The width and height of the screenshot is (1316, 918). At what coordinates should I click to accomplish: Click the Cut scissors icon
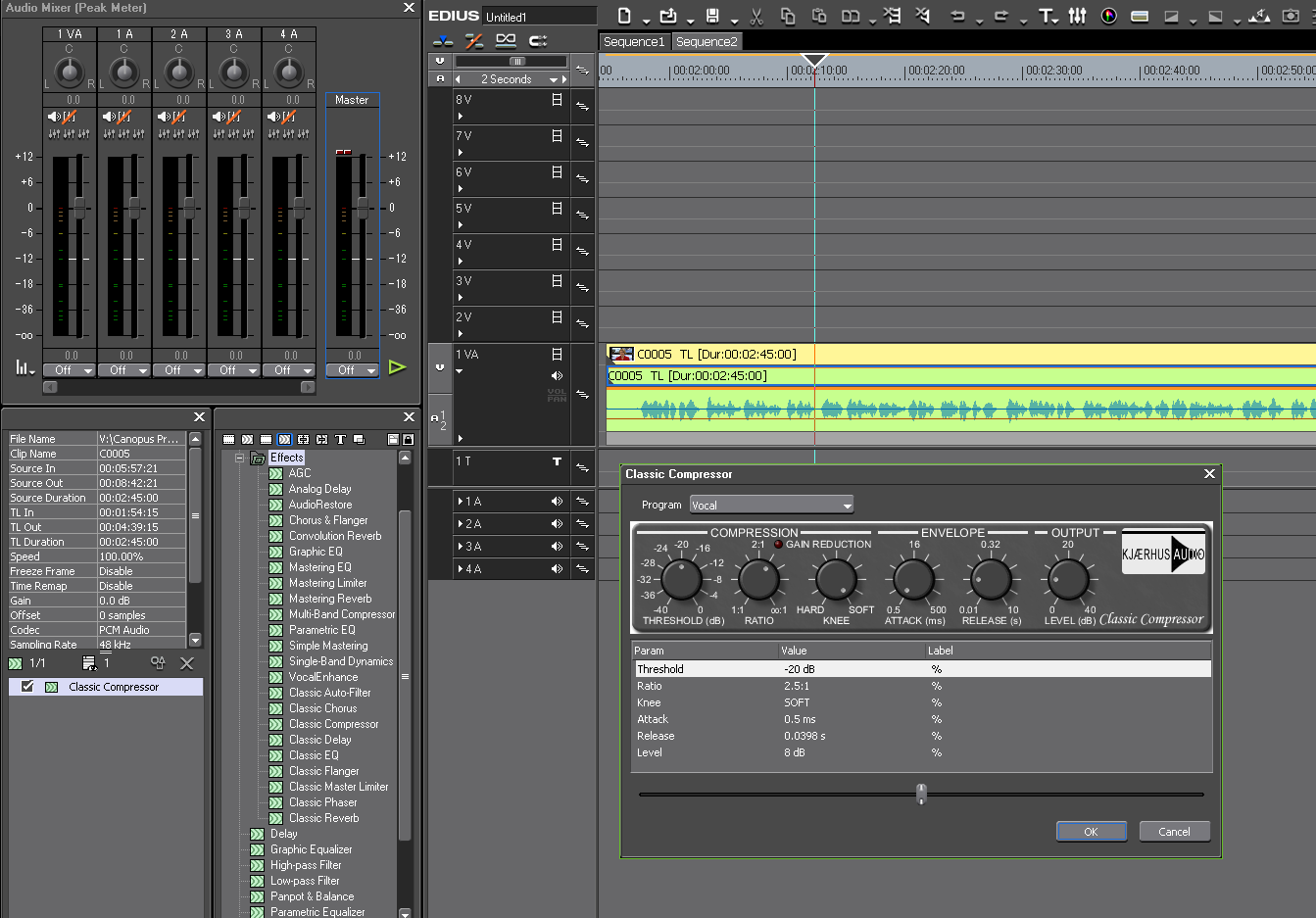756,16
